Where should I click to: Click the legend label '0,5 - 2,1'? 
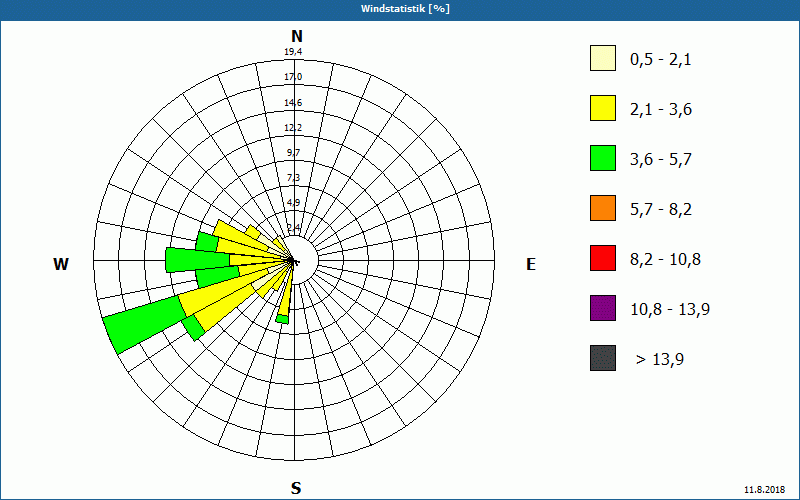click(661, 60)
